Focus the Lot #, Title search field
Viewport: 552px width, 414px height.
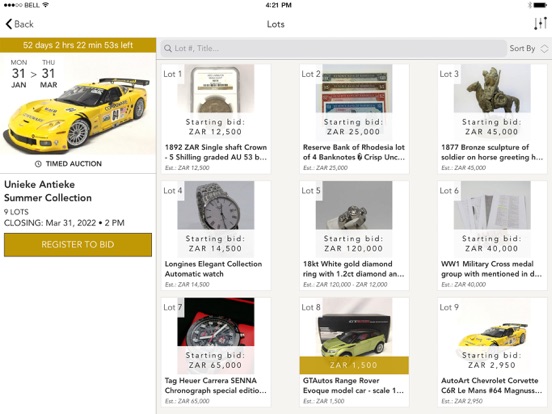[333, 48]
